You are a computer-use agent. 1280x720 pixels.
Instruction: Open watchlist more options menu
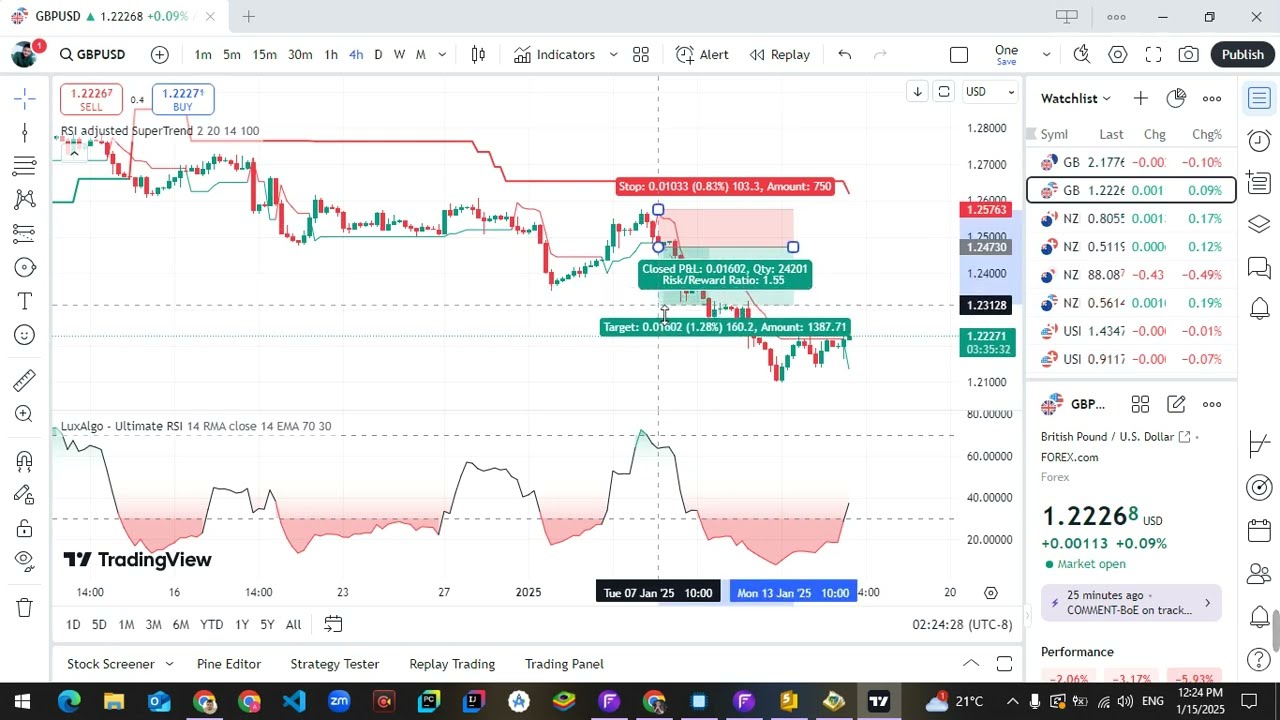coord(1212,98)
